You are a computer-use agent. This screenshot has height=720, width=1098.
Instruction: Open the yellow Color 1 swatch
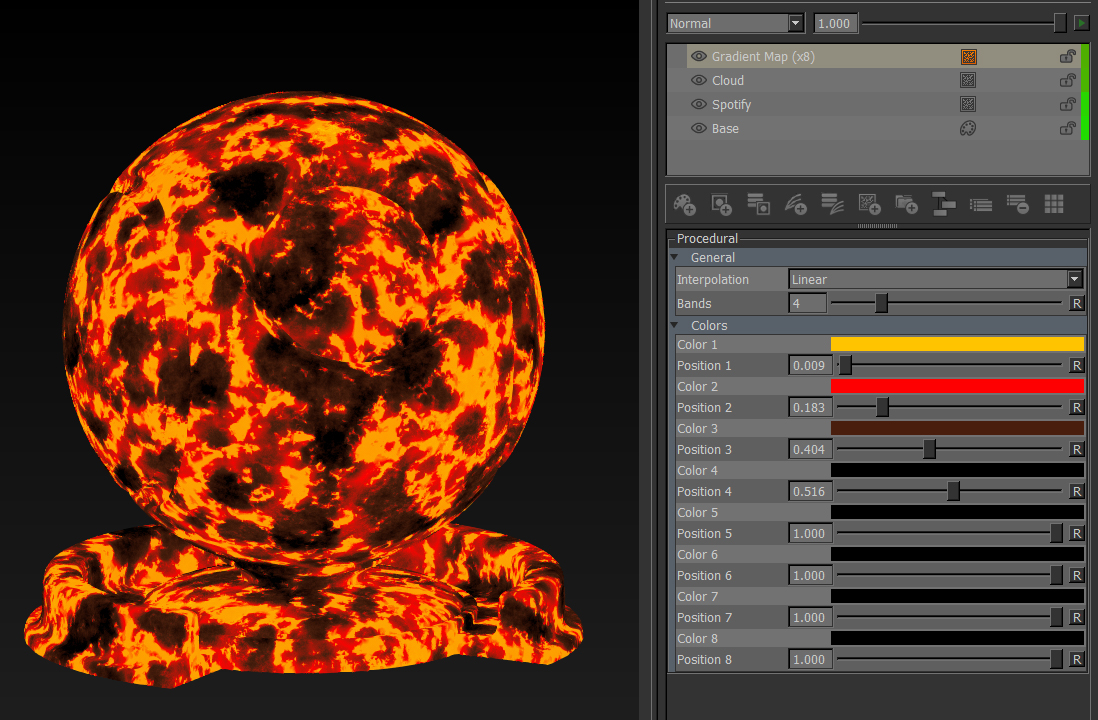pyautogui.click(x=957, y=345)
